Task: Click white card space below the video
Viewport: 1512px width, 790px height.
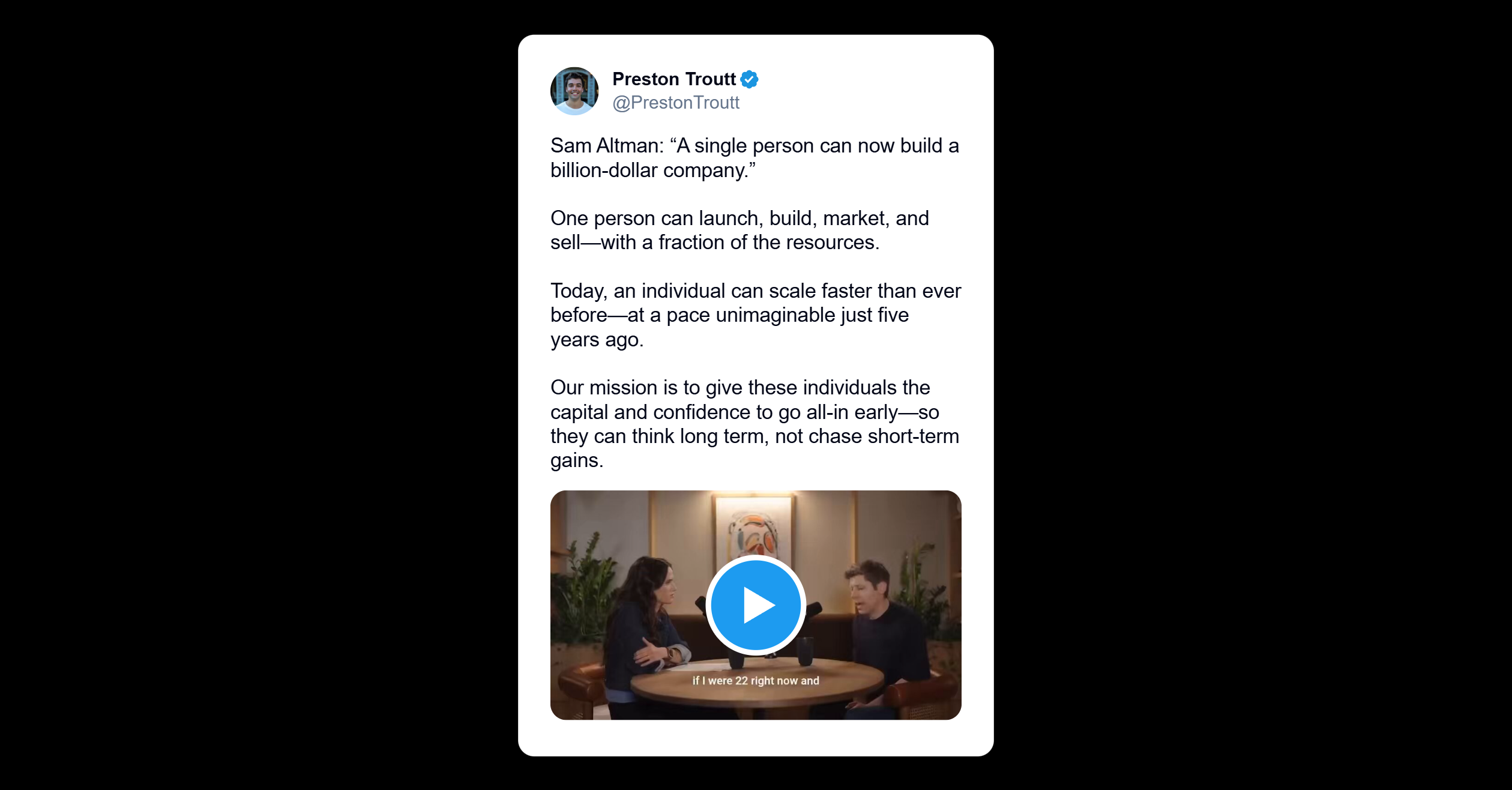Action: (756, 738)
